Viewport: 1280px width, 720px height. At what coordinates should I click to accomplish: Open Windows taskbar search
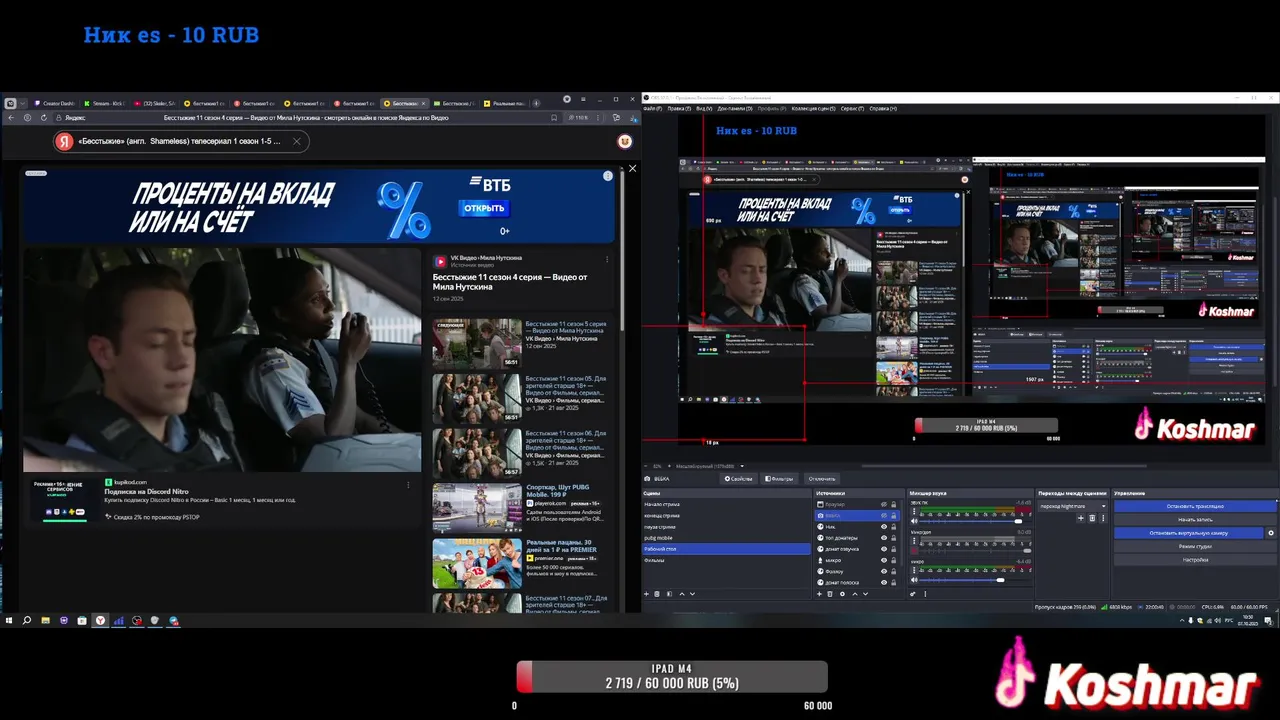[27, 620]
